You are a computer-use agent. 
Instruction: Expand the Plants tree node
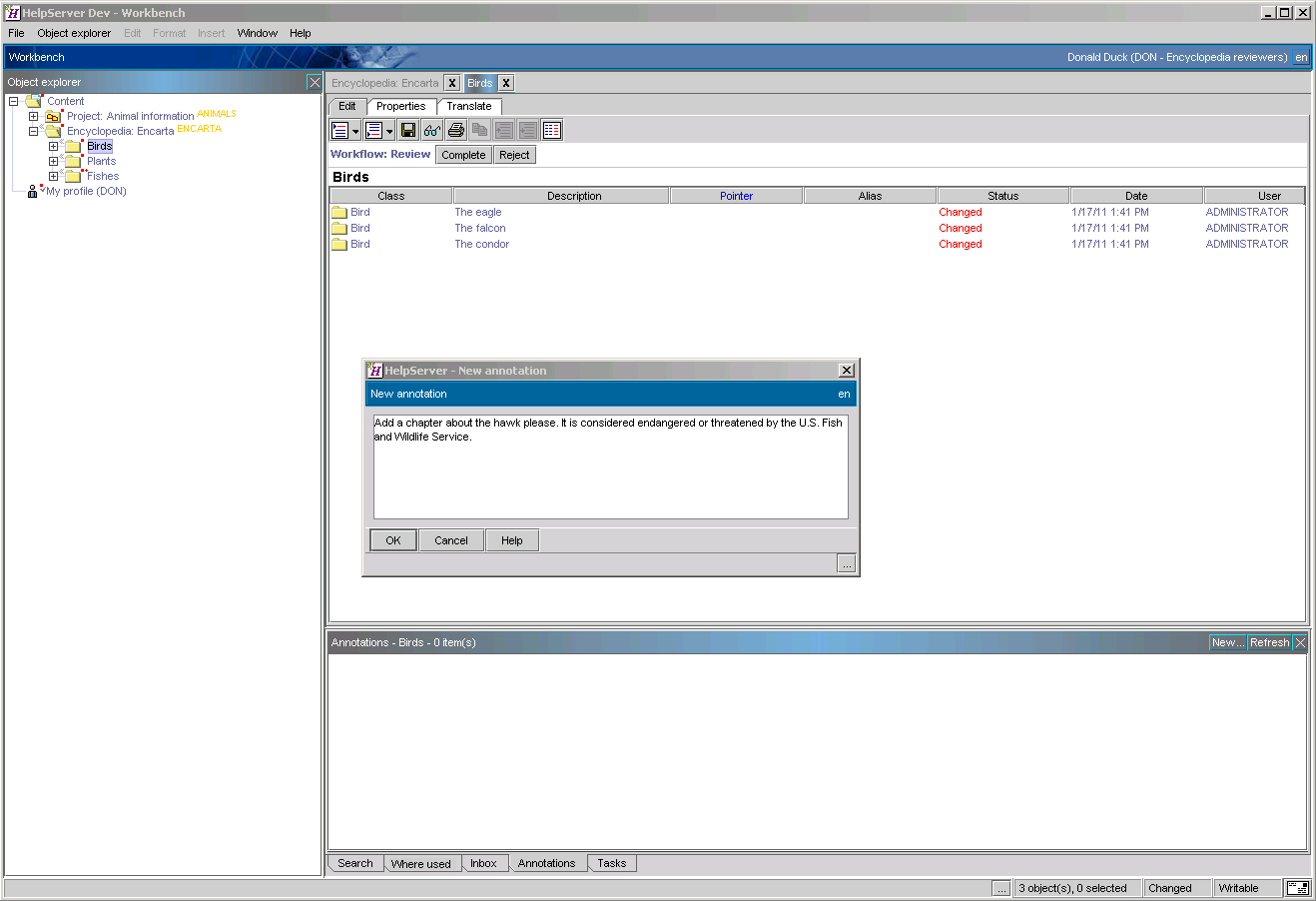(x=53, y=161)
